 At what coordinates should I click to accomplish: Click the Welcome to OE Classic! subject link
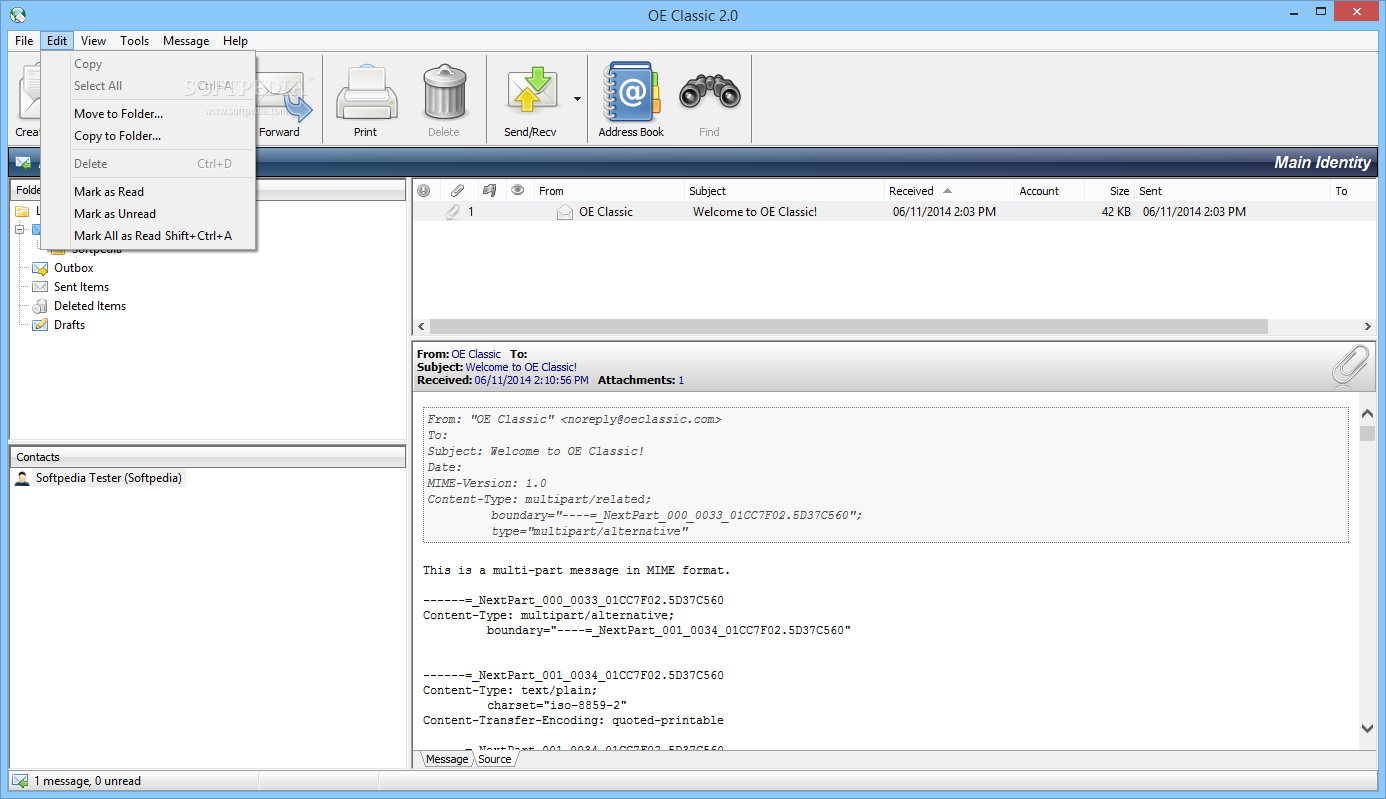pos(521,367)
